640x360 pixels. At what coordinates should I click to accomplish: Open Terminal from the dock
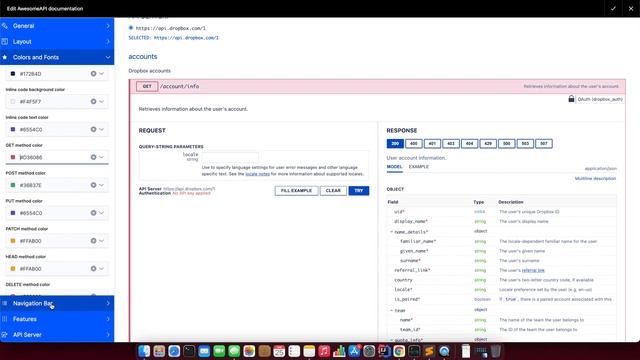click(x=189, y=351)
